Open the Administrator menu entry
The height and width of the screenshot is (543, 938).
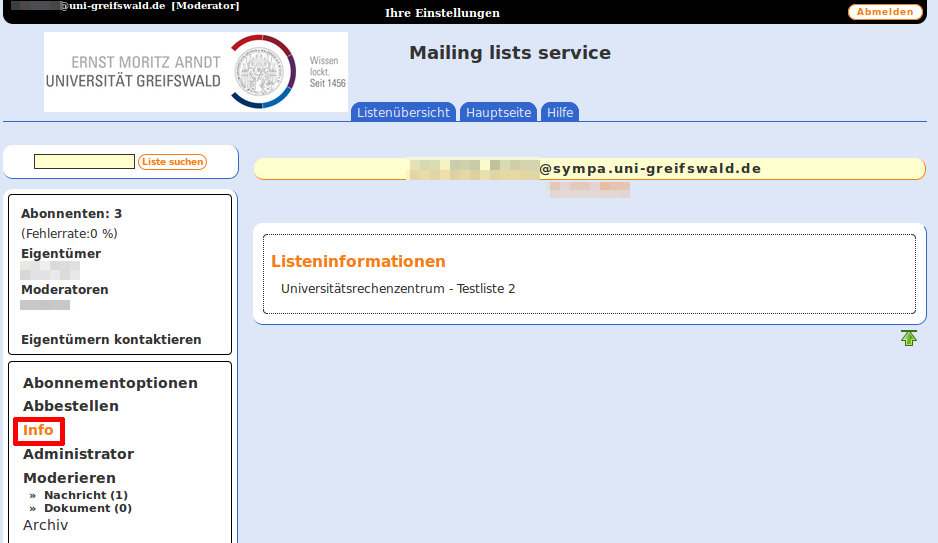point(78,454)
